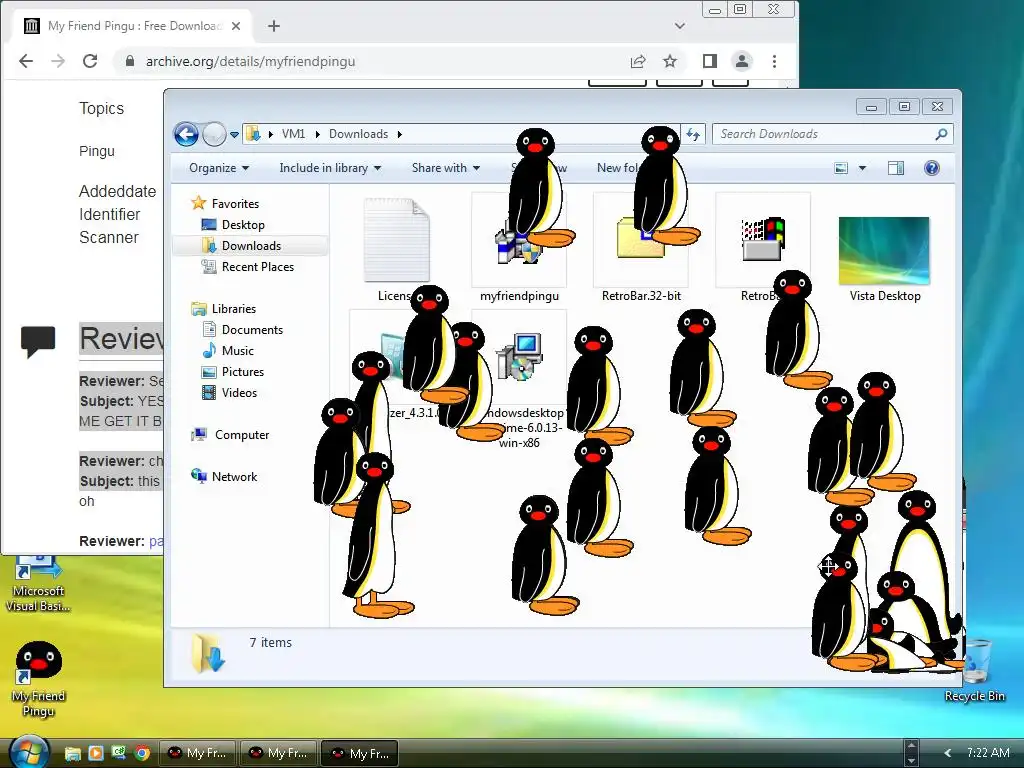Click VM1 in the address breadcrumb
The width and height of the screenshot is (1024, 768).
pyautogui.click(x=293, y=134)
